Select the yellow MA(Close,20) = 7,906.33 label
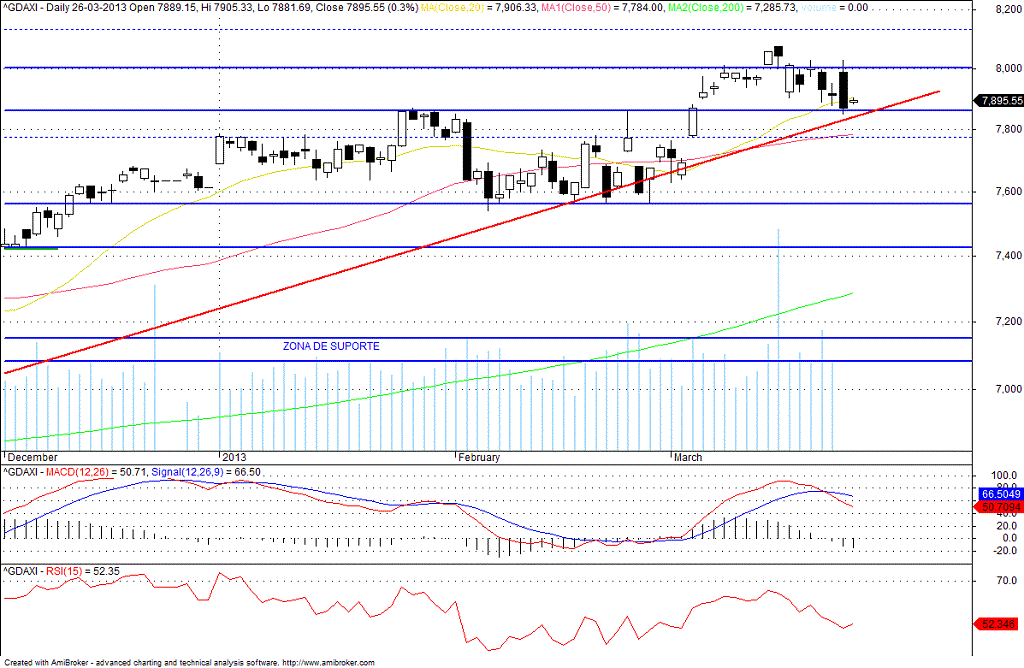1024x668 pixels. [479, 7]
